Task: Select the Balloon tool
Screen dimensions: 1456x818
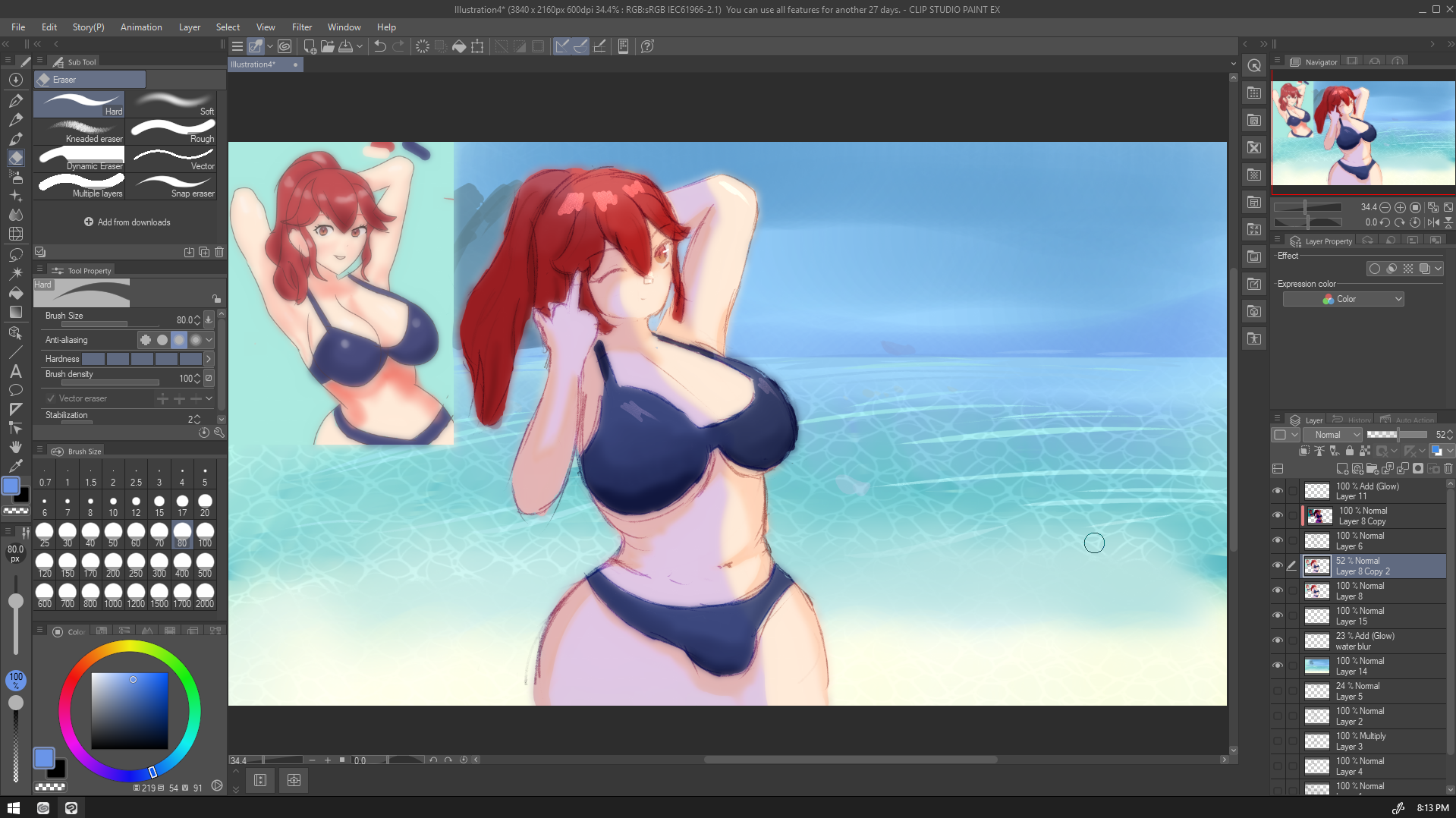Action: click(x=16, y=390)
